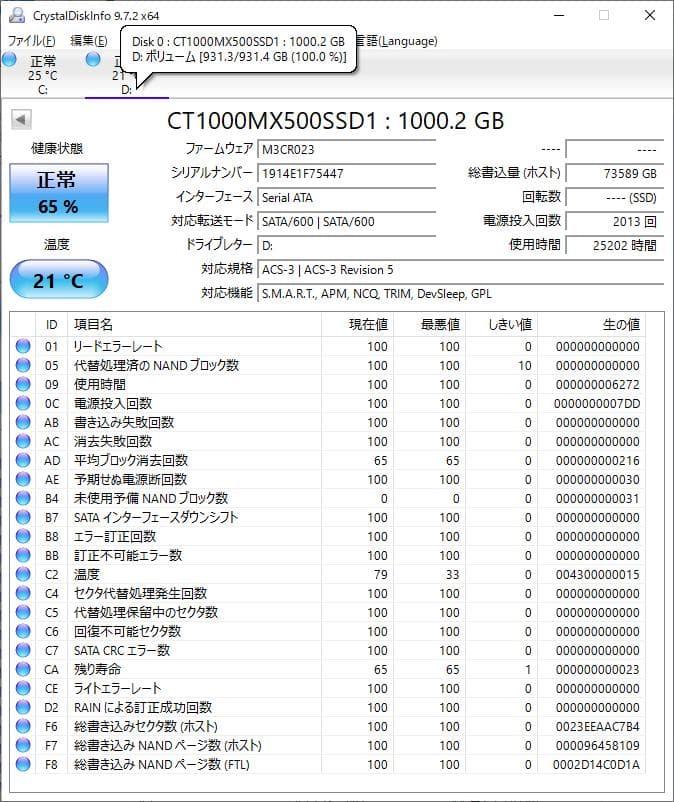Click status icon of AD 平均ブロック消去回数 row

point(23,460)
